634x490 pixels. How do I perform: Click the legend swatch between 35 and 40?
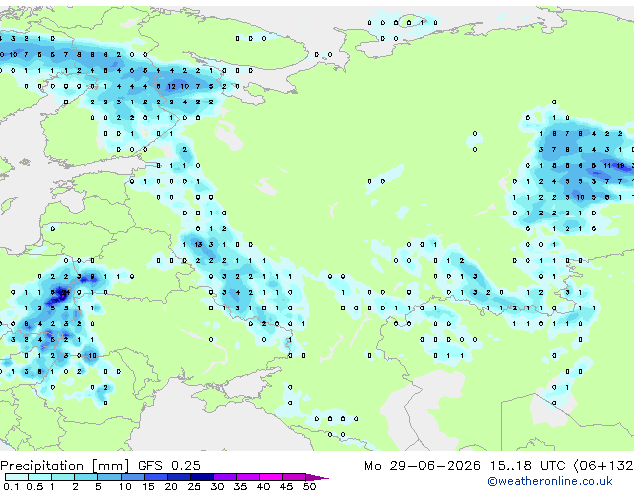(248, 477)
